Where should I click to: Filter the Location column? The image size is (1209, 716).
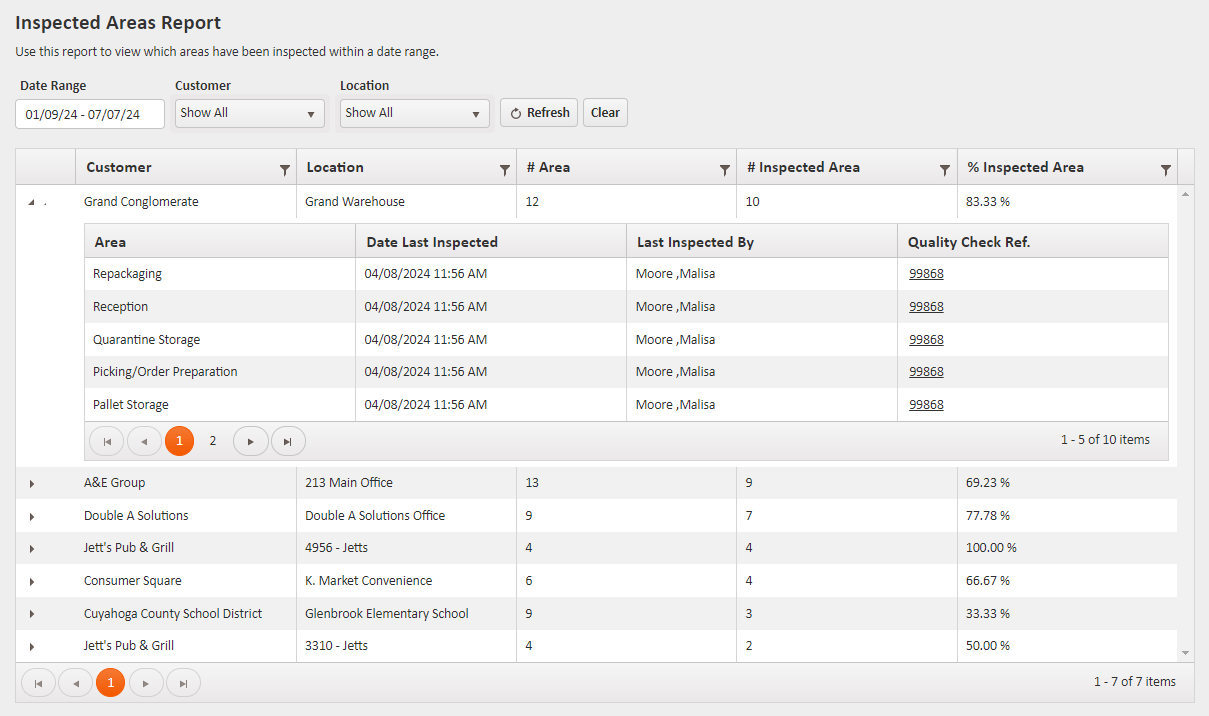504,167
